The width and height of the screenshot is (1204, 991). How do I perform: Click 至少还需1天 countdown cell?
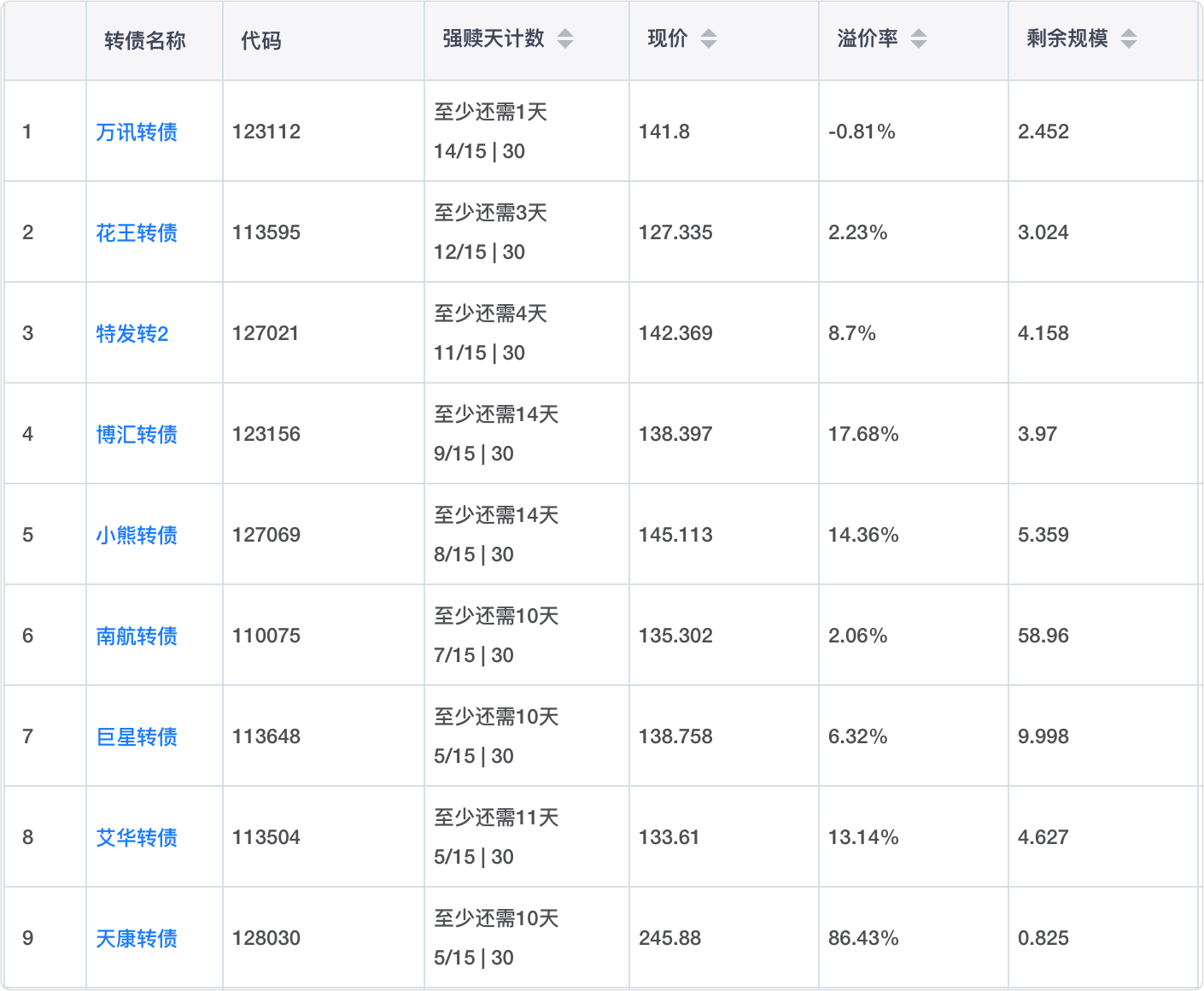coord(490,113)
